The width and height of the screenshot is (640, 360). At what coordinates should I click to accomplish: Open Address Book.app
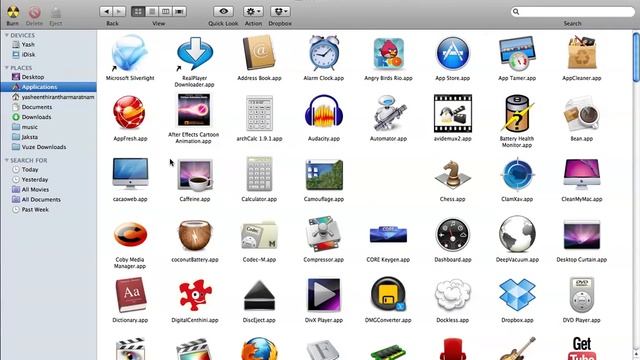[x=259, y=53]
